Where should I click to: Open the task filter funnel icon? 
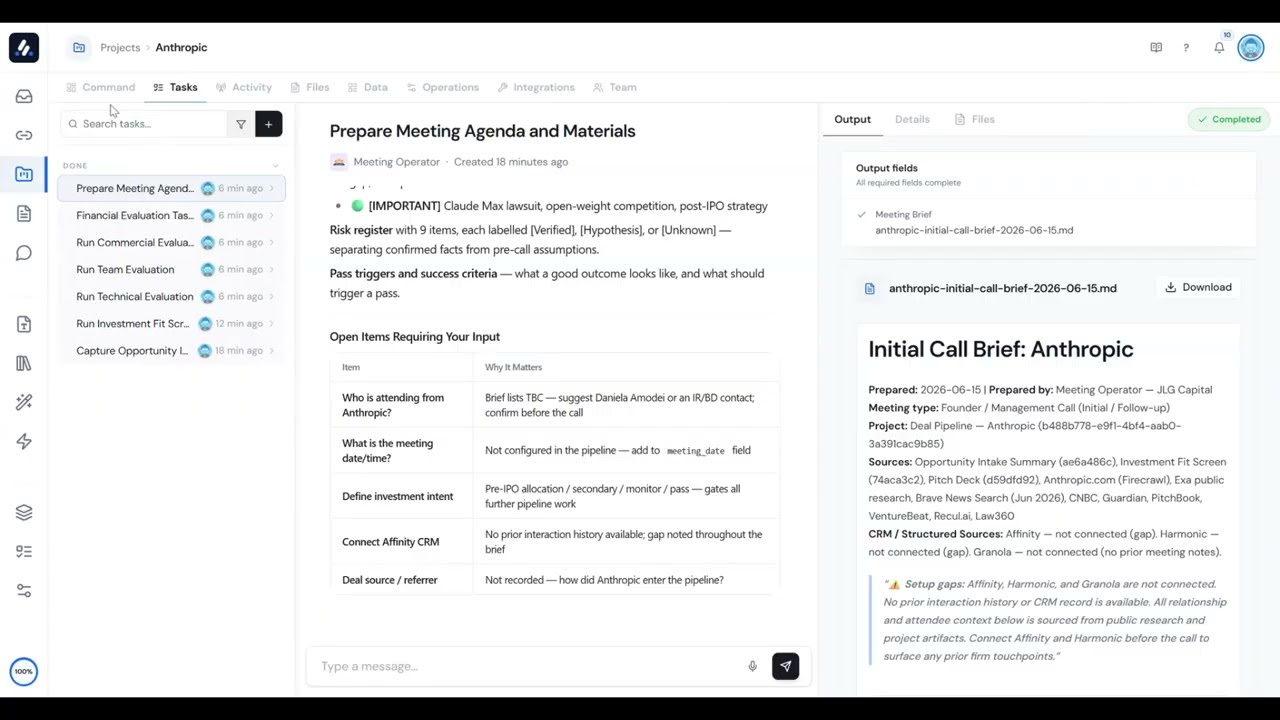[x=241, y=124]
